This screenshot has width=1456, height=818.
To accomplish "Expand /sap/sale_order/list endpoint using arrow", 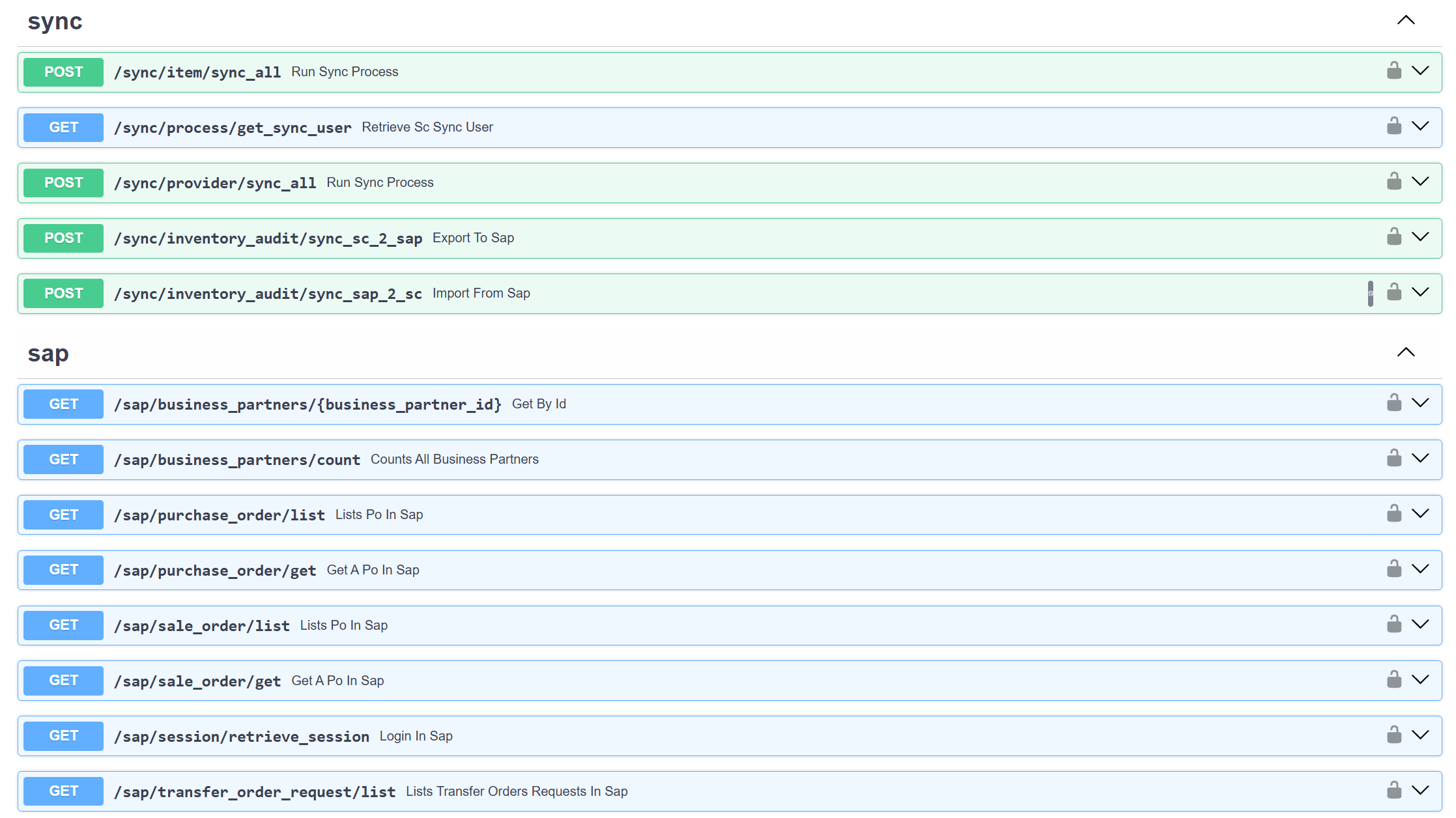I will (1420, 625).
